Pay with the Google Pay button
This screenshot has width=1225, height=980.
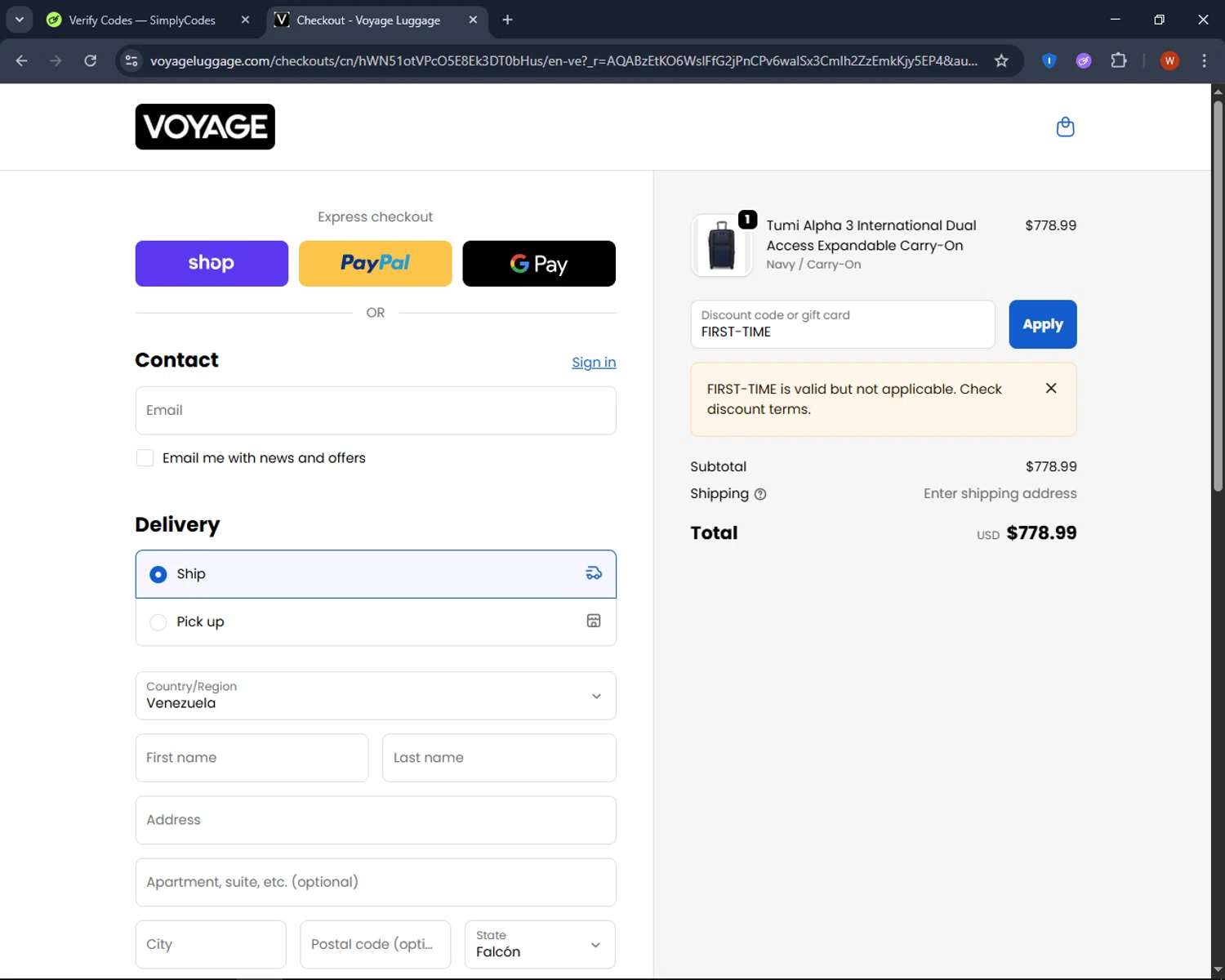539,263
